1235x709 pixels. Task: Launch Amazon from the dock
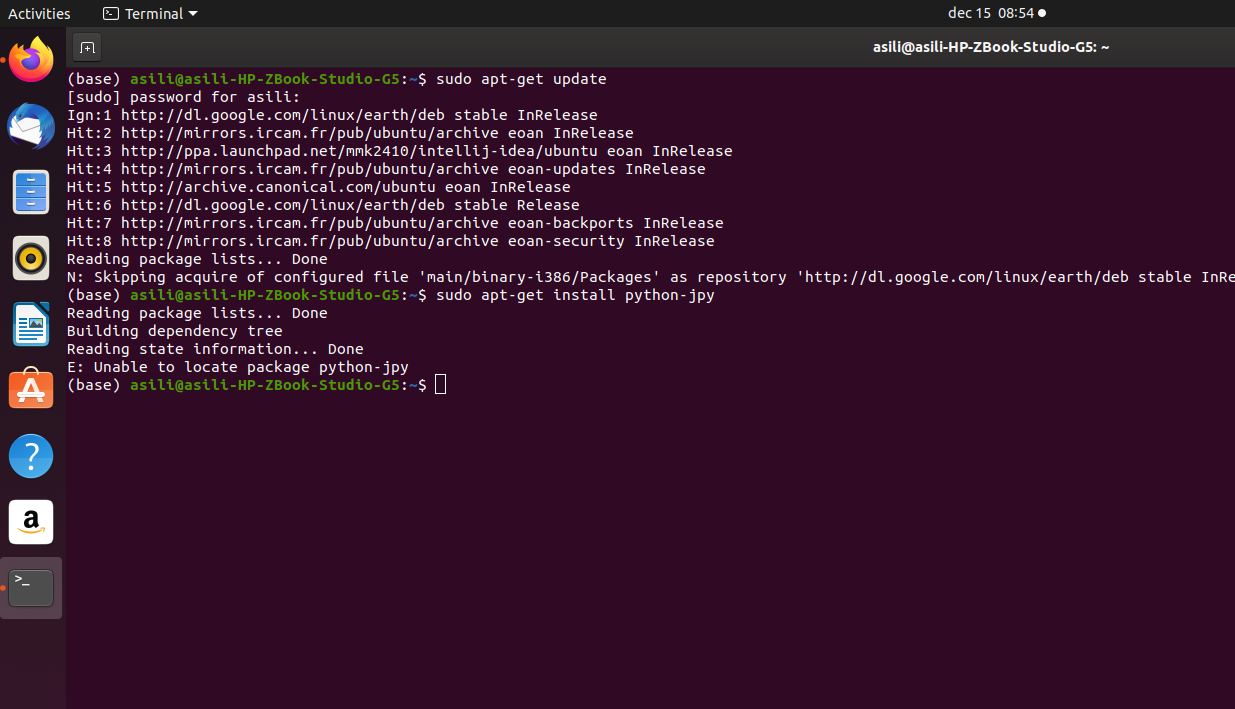[x=32, y=522]
